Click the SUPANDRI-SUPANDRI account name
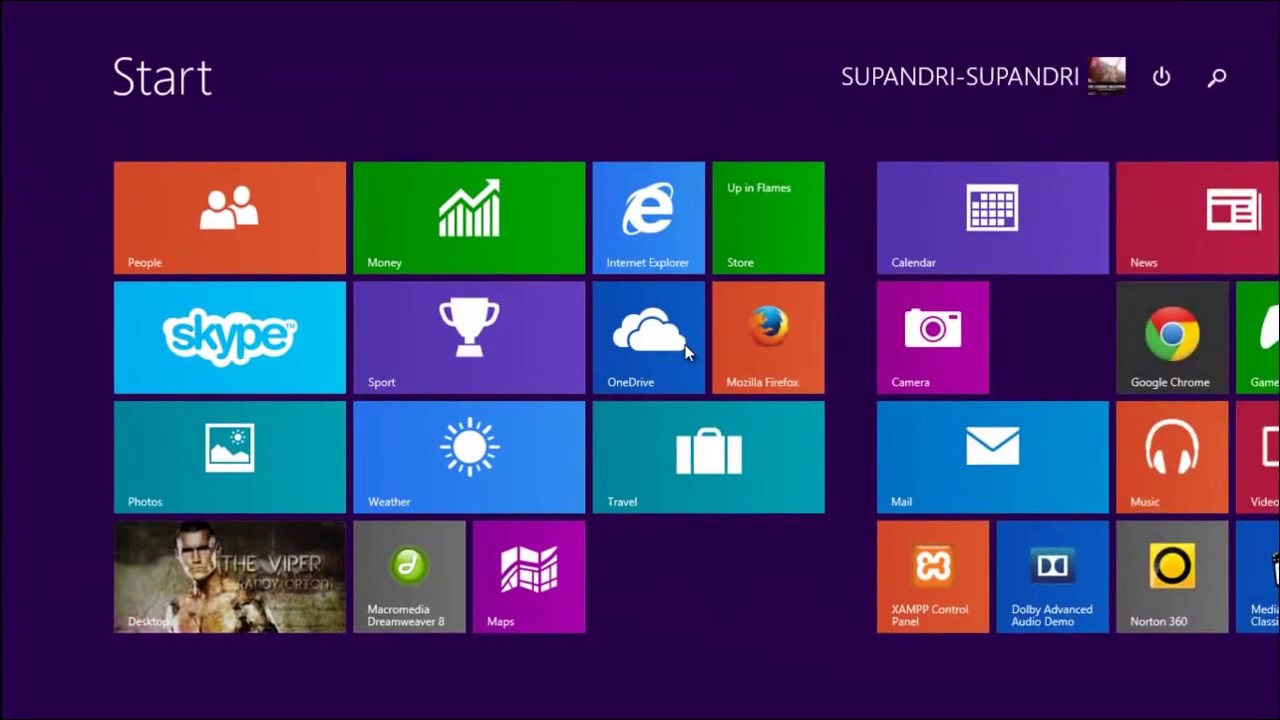 (x=960, y=77)
